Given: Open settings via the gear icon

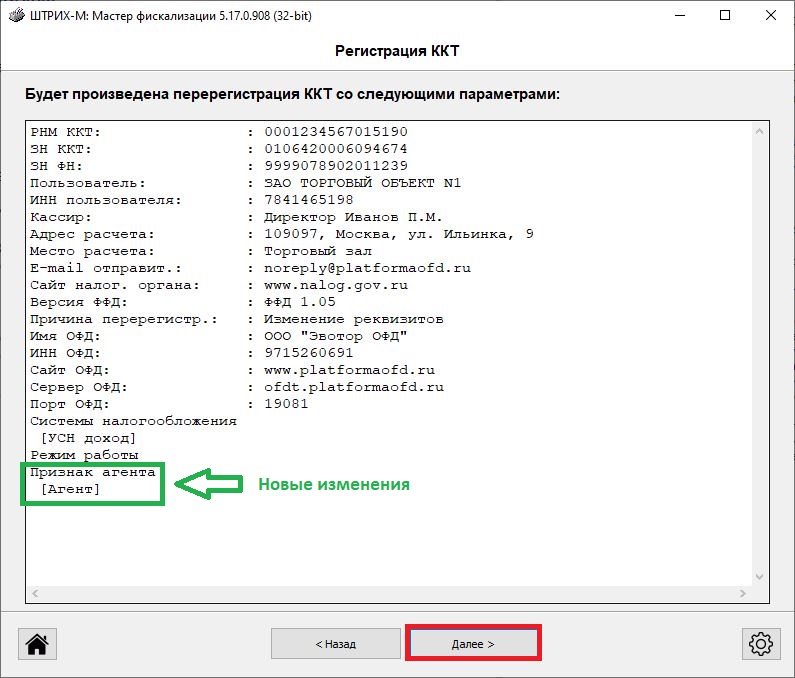Looking at the screenshot, I should 759,643.
